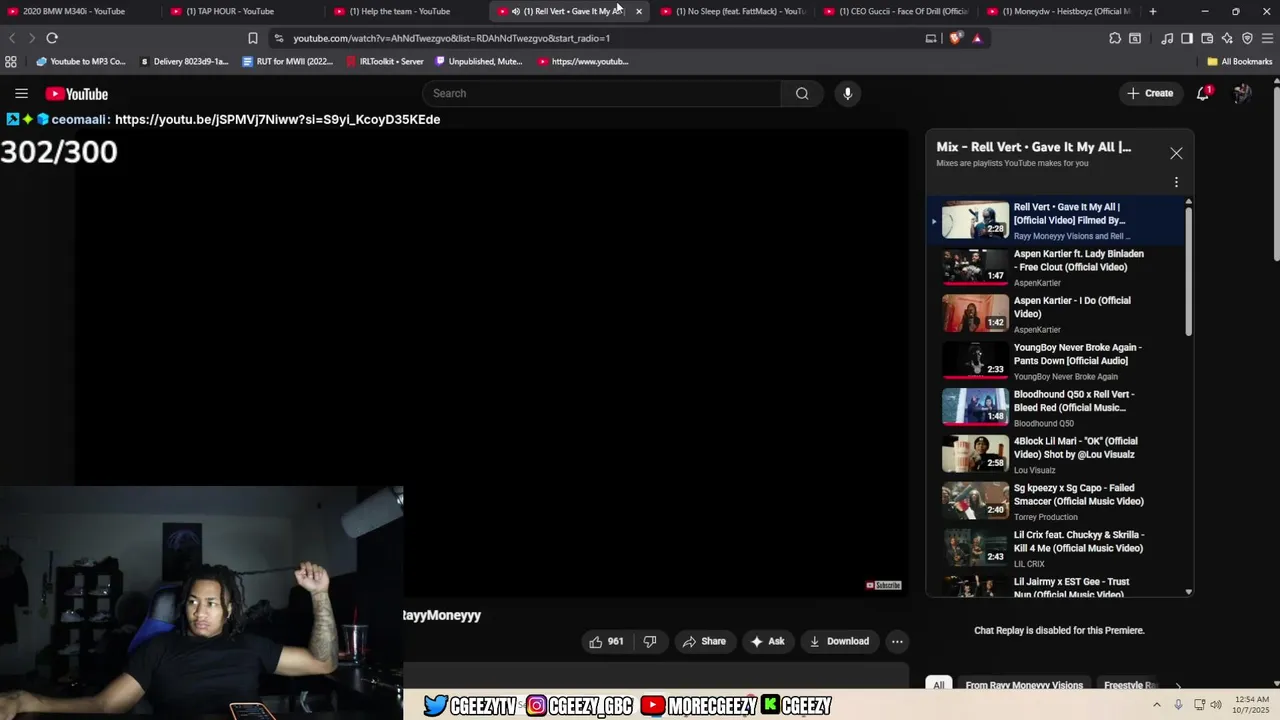This screenshot has width=1280, height=720.
Task: Open Mix playlist three-dot options
Action: click(x=1176, y=182)
